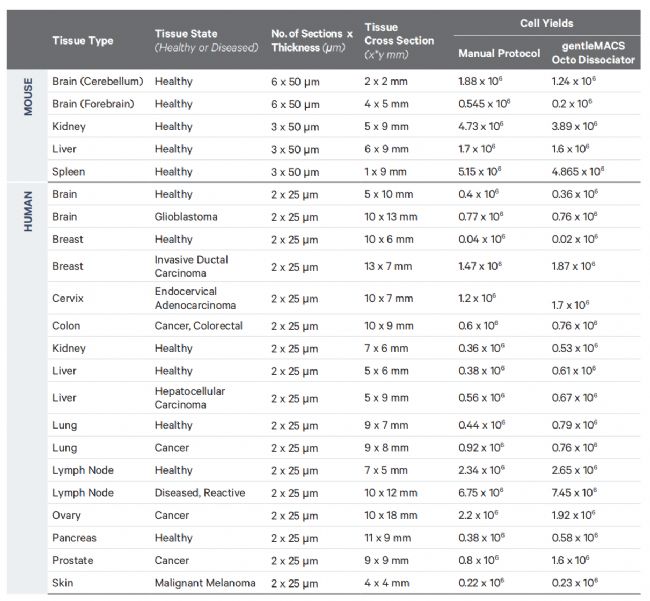Select the Pancreas tissue type cell
This screenshot has width=650, height=601.
click(73, 538)
